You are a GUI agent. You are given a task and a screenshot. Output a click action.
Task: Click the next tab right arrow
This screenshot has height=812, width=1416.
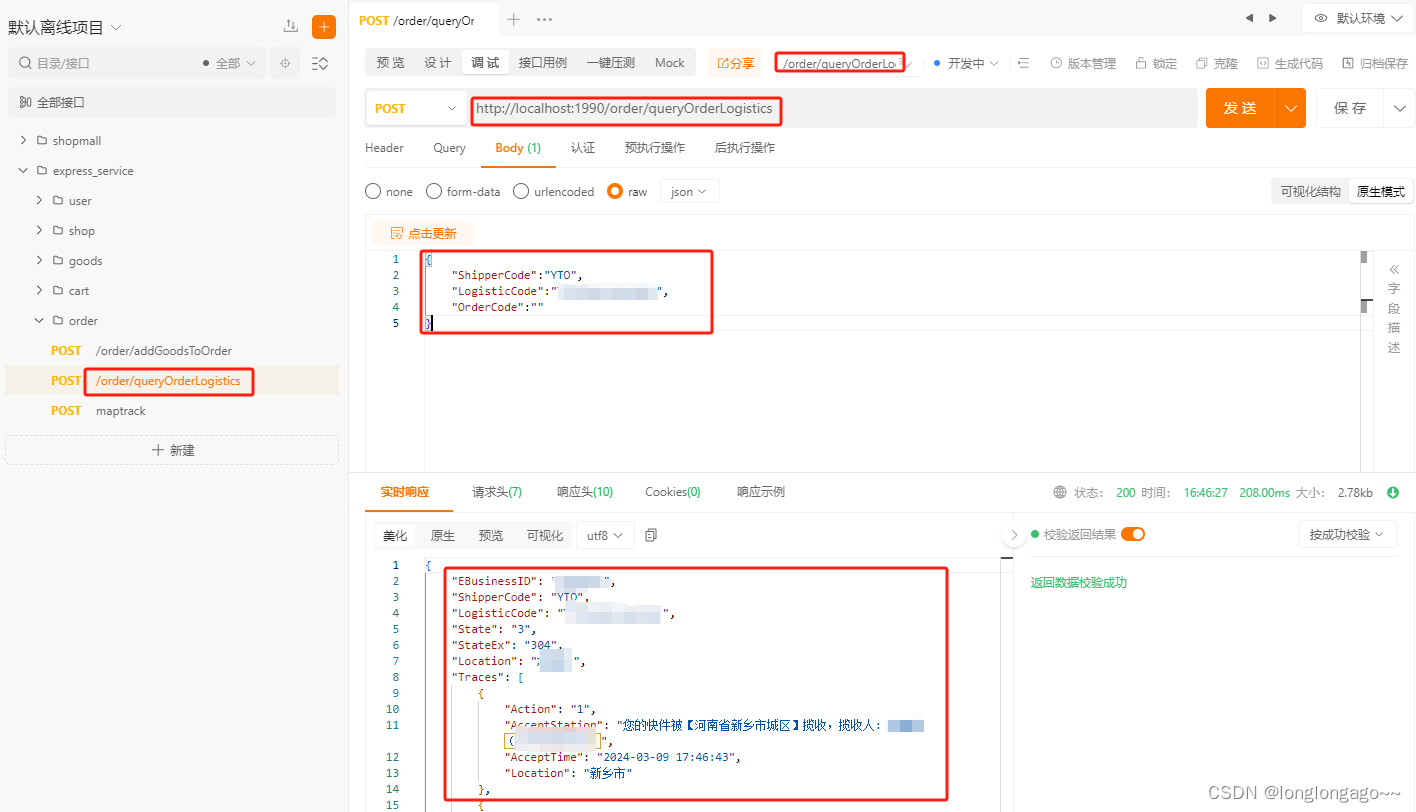pyautogui.click(x=1273, y=18)
